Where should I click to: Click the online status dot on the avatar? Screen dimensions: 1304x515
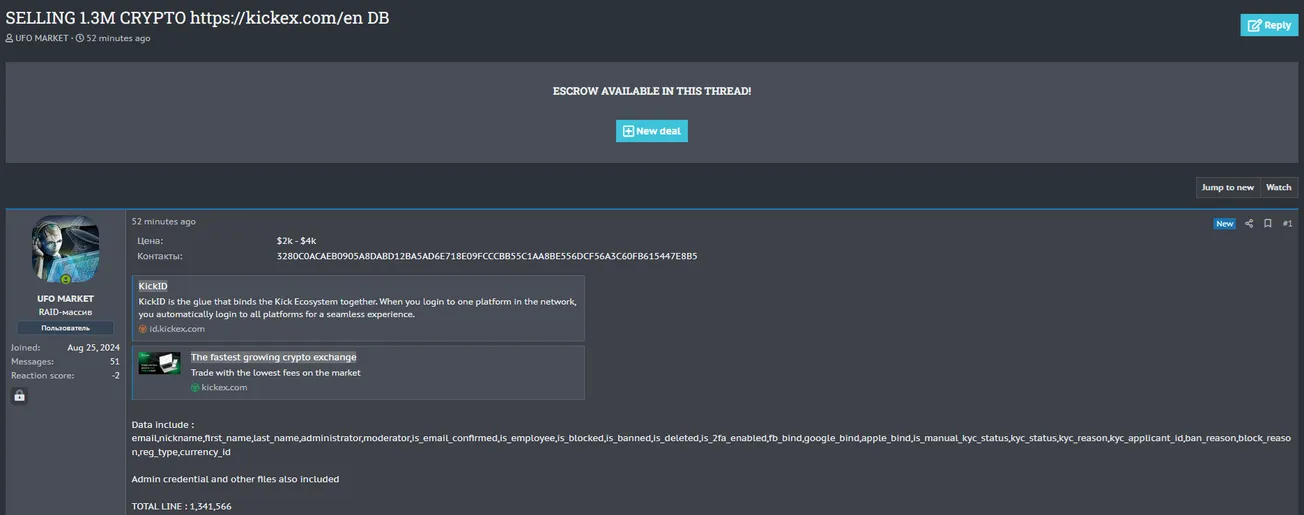(x=66, y=280)
